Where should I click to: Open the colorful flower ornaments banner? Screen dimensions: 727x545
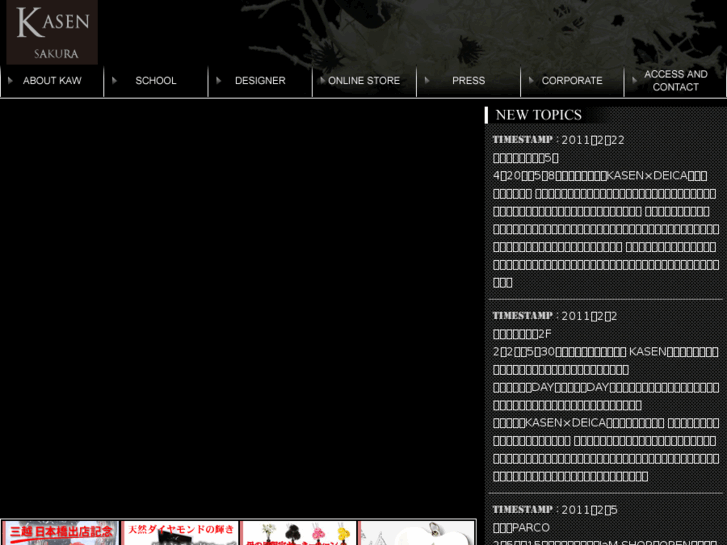pos(298,533)
